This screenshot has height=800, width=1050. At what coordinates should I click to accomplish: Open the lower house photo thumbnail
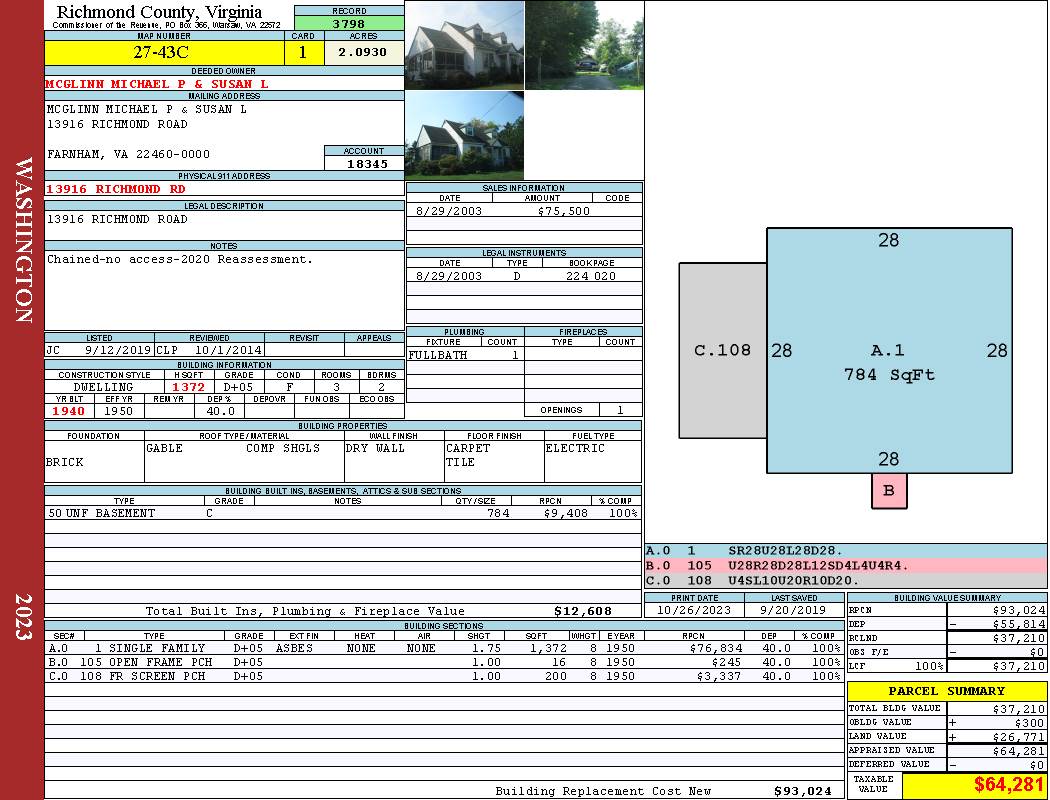(x=464, y=135)
